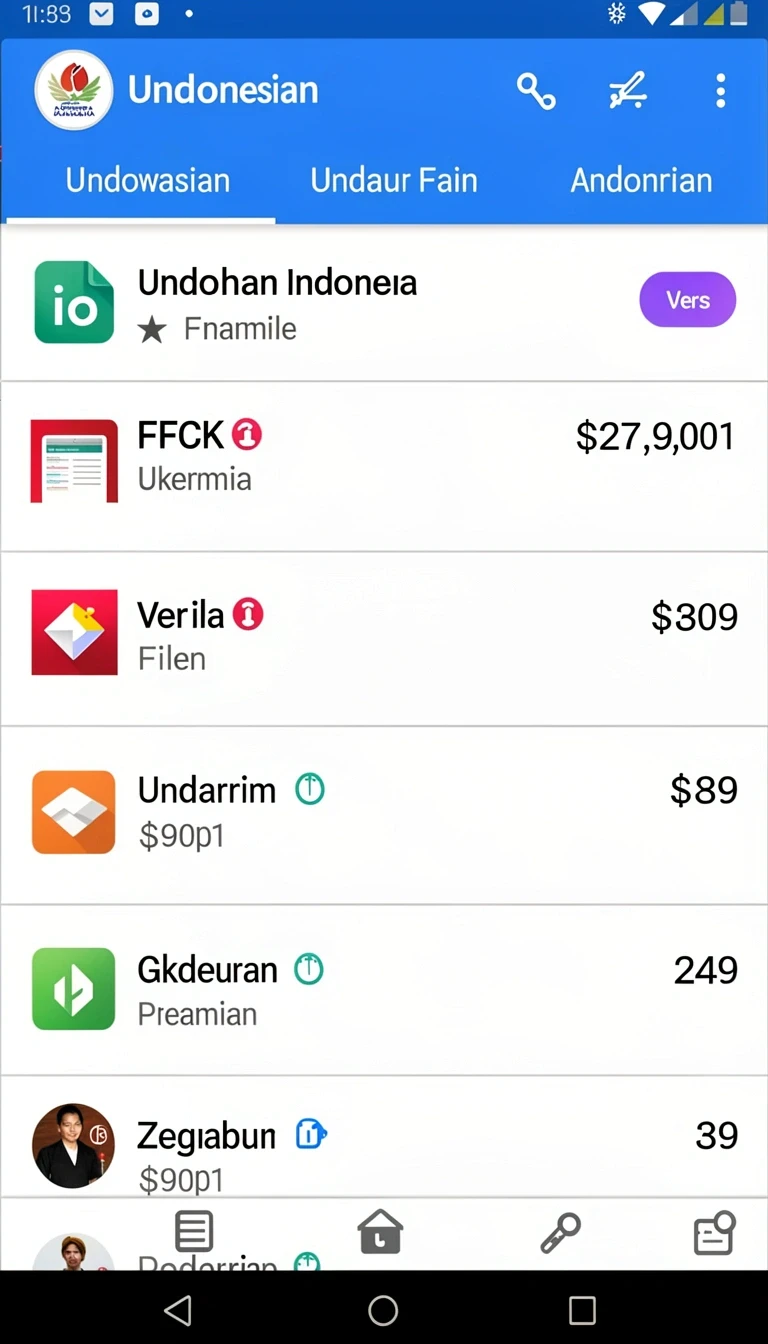768x1344 pixels.
Task: Tap the purple Vers button
Action: (688, 300)
